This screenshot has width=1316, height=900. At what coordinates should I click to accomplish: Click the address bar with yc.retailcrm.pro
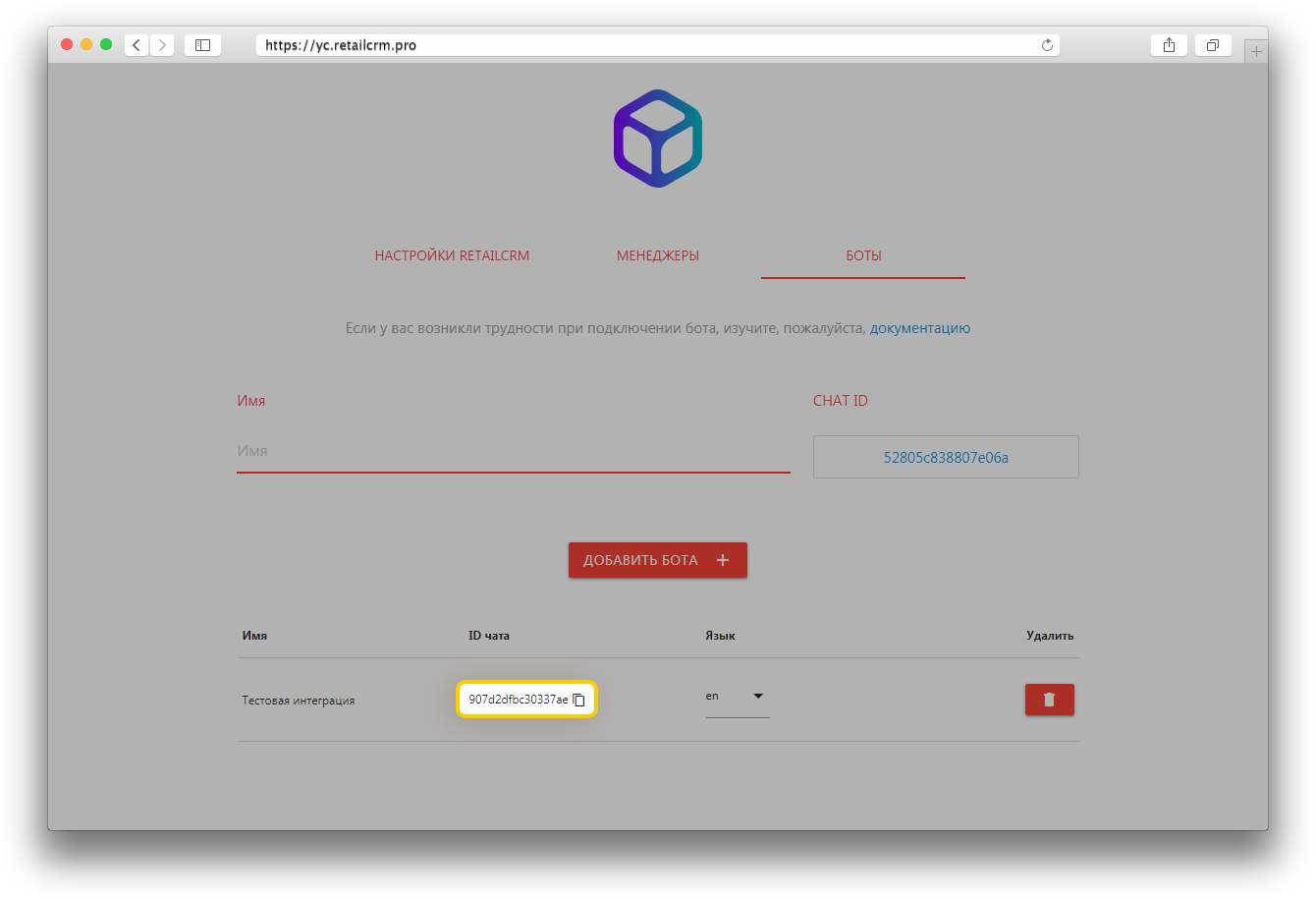click(x=657, y=45)
